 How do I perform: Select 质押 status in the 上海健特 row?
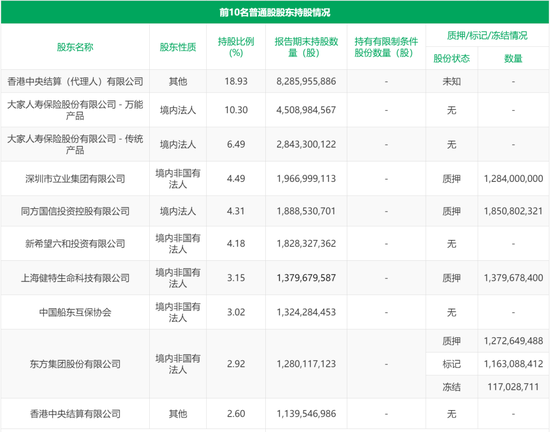(x=451, y=278)
